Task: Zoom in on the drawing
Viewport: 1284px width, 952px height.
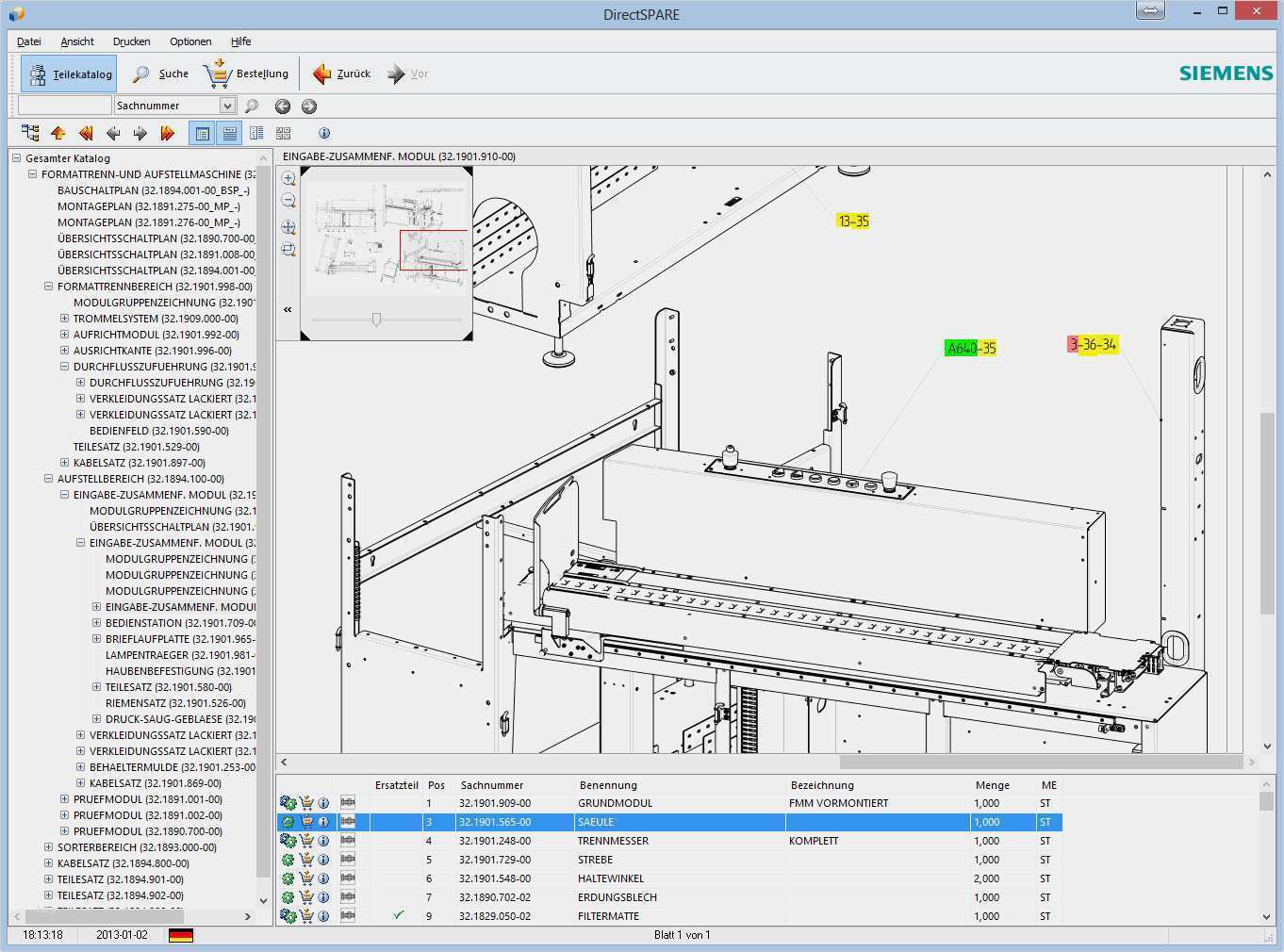Action: coord(288,178)
